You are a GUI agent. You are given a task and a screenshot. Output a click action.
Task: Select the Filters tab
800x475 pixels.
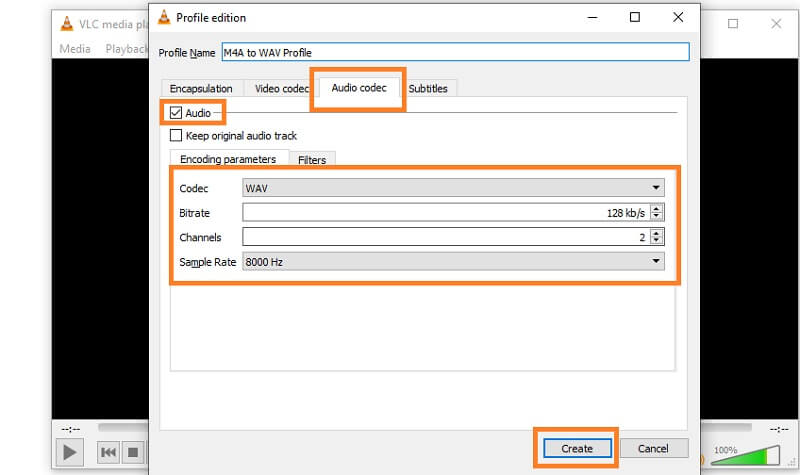click(311, 160)
